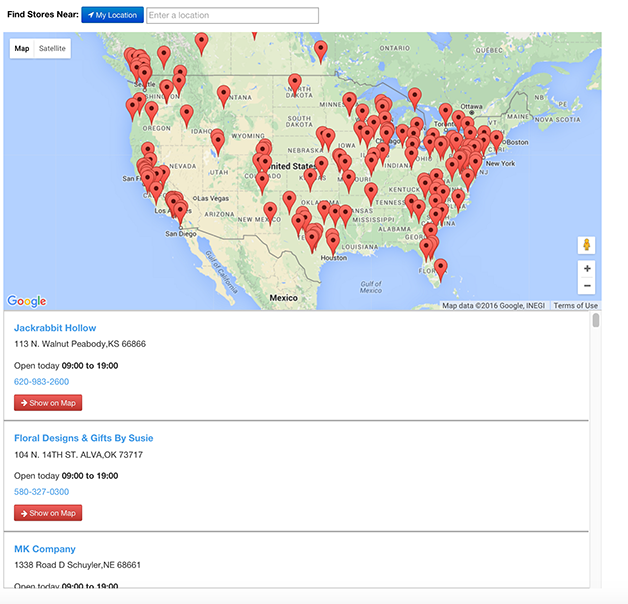Select the map pin in southern Florida
The image size is (628, 604).
(x=441, y=270)
